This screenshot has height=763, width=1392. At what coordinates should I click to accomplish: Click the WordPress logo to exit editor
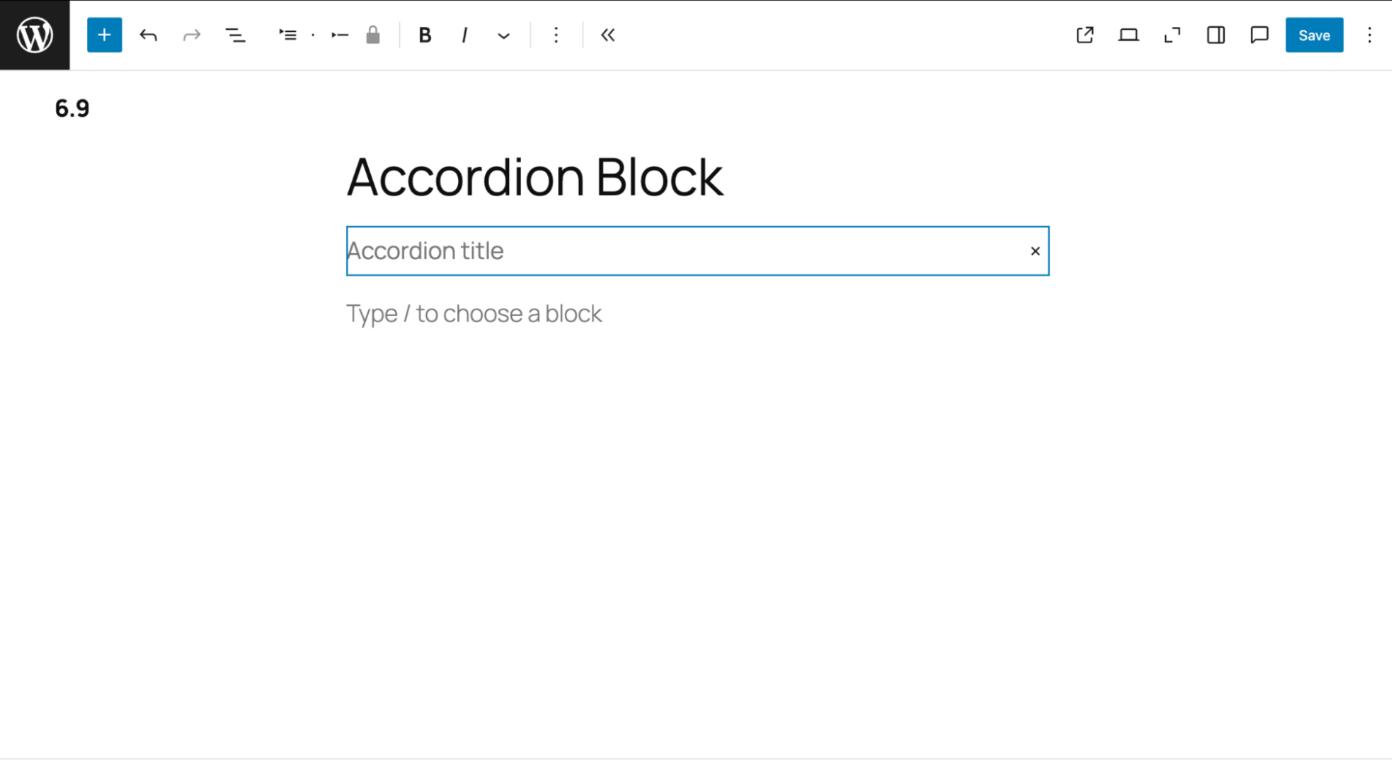coord(35,35)
